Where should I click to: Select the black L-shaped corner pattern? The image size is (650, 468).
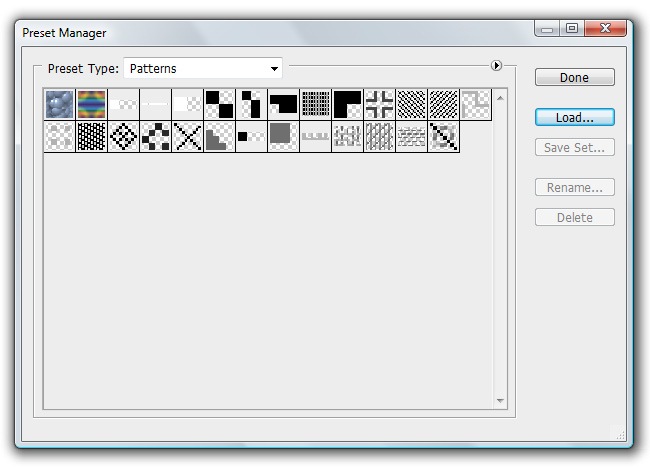point(347,104)
